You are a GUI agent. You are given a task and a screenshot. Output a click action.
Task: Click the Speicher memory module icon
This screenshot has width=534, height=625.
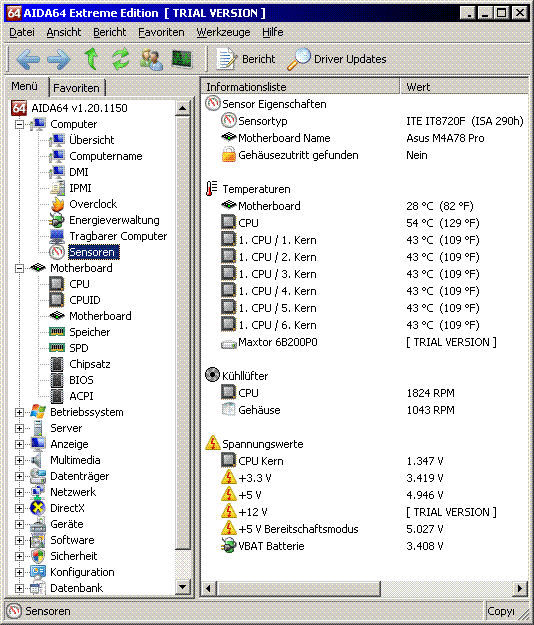point(57,332)
